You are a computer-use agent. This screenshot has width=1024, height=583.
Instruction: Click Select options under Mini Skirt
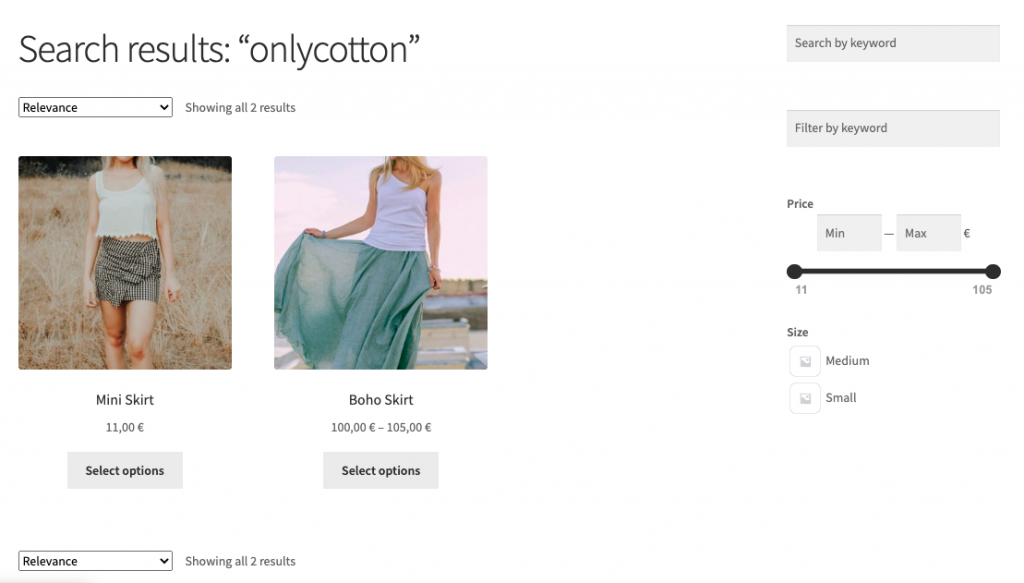tap(125, 470)
